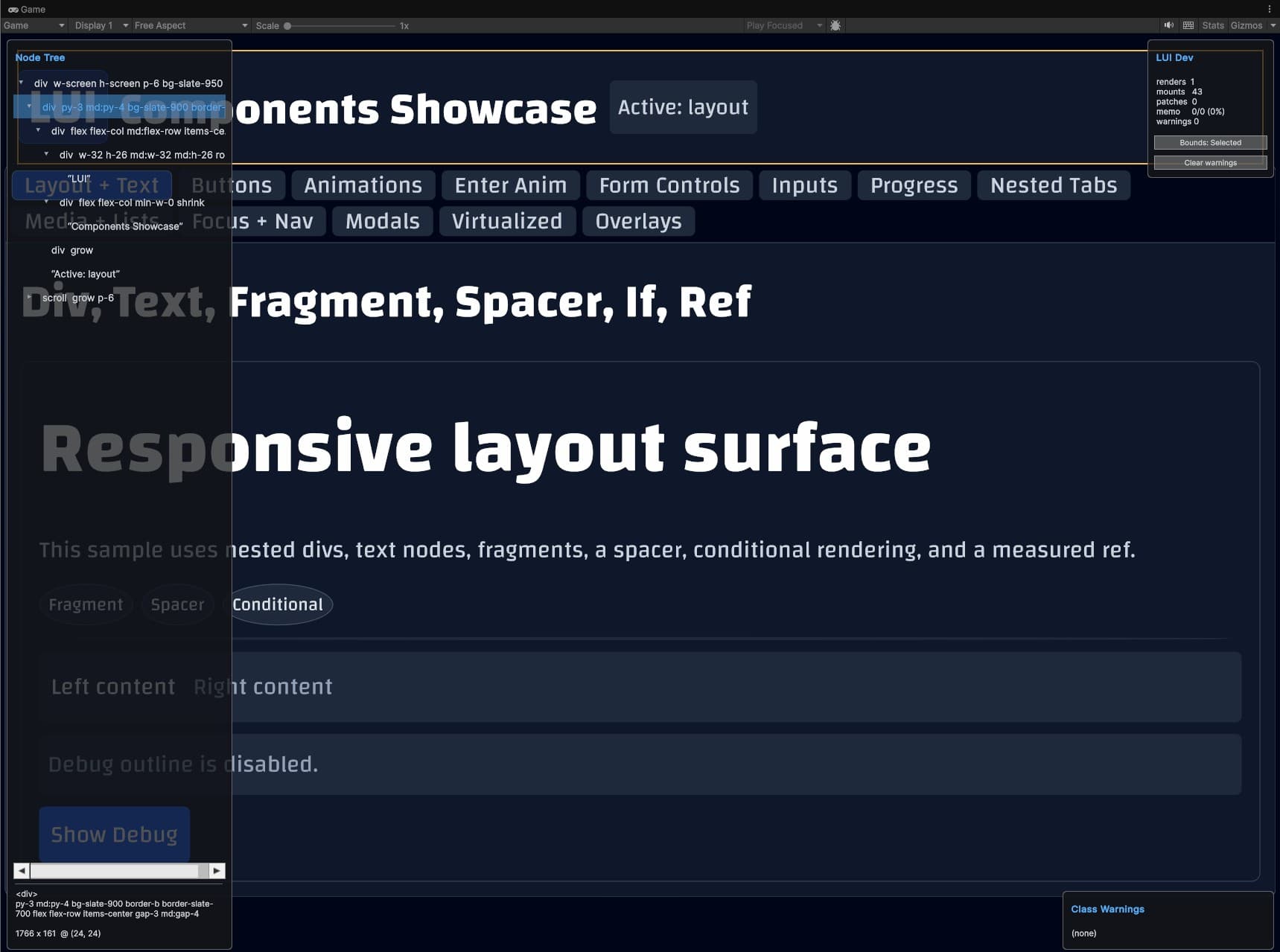1280x952 pixels.
Task: Click the Node Tree horizontal scrollbar track
Action: [119, 870]
